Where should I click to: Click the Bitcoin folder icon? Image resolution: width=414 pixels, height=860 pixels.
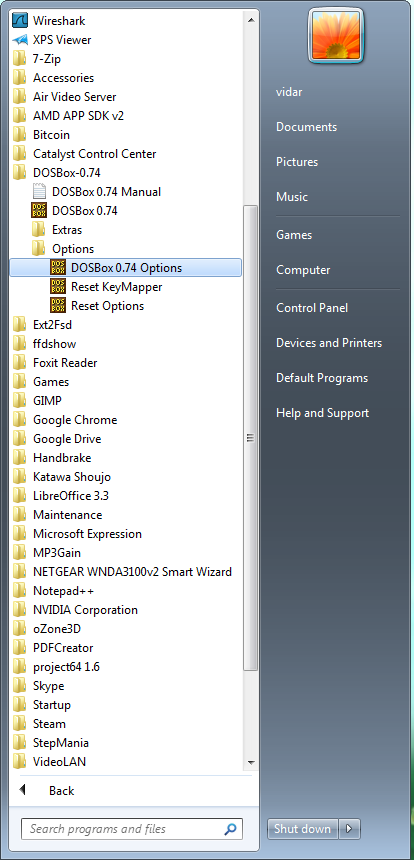pos(20,135)
